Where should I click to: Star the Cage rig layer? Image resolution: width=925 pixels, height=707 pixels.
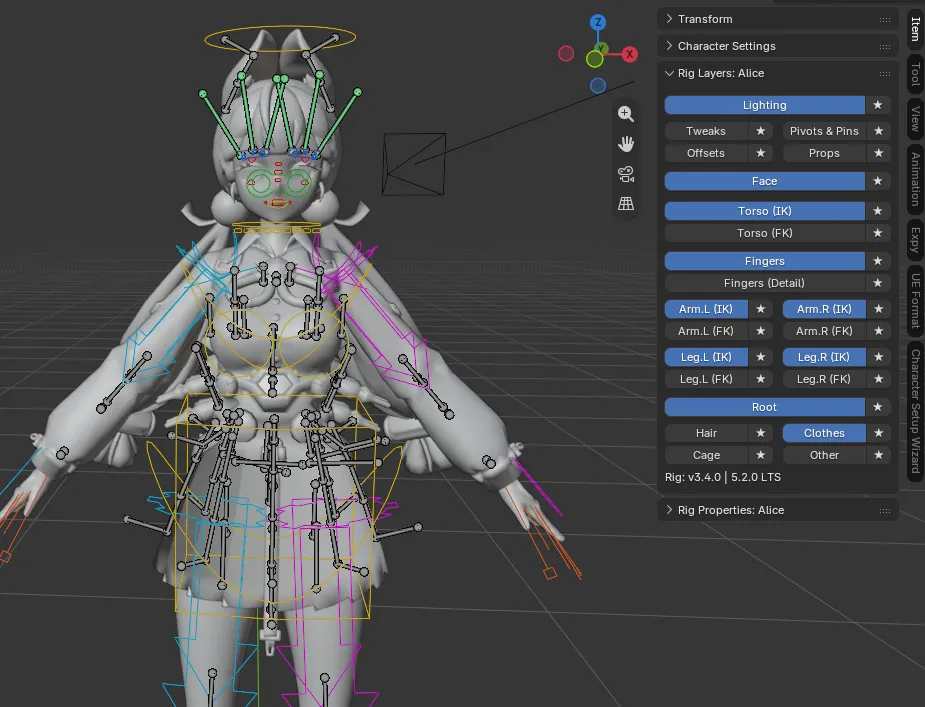pyautogui.click(x=760, y=455)
